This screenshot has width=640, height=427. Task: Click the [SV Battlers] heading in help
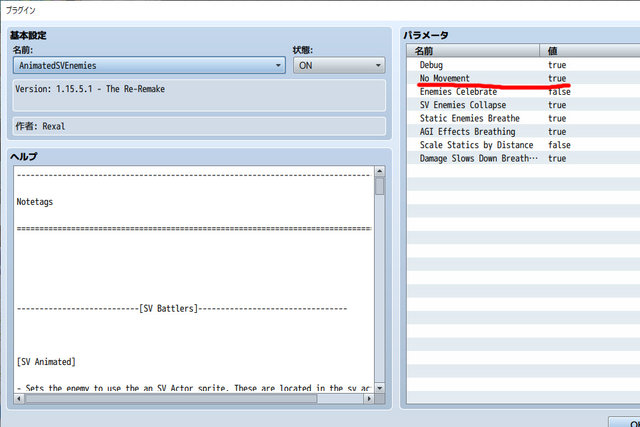(x=168, y=308)
